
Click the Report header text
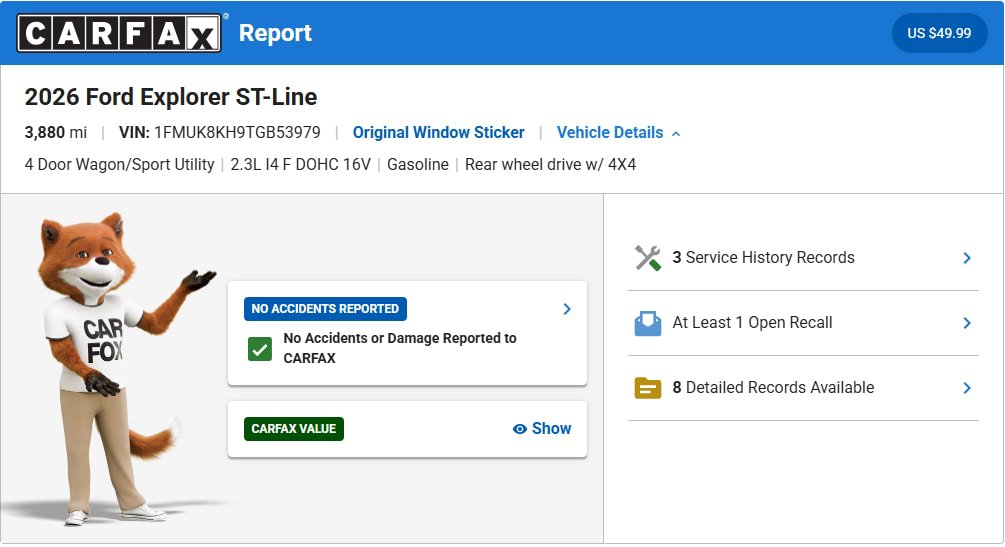[275, 33]
